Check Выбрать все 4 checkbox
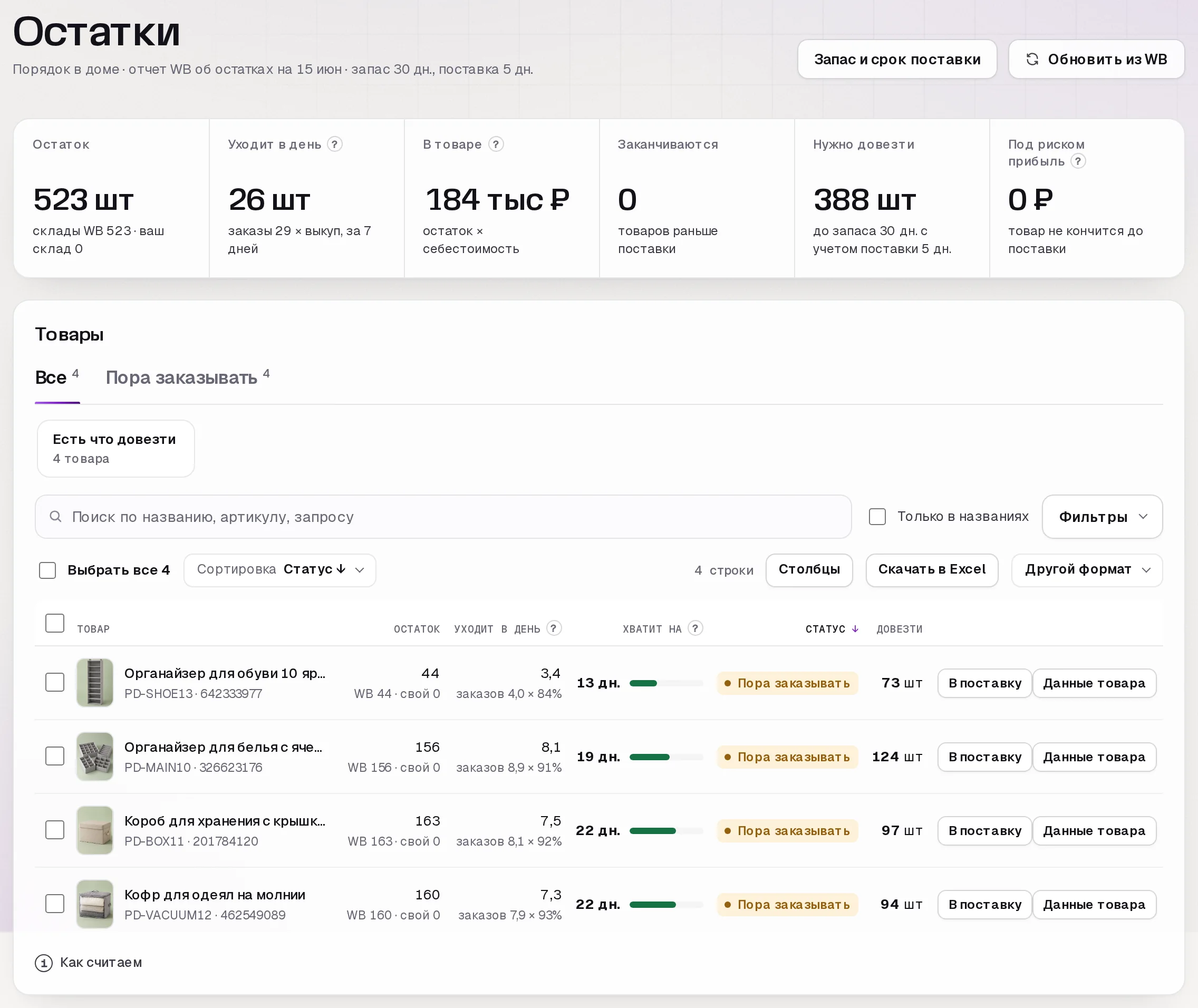 (x=47, y=570)
